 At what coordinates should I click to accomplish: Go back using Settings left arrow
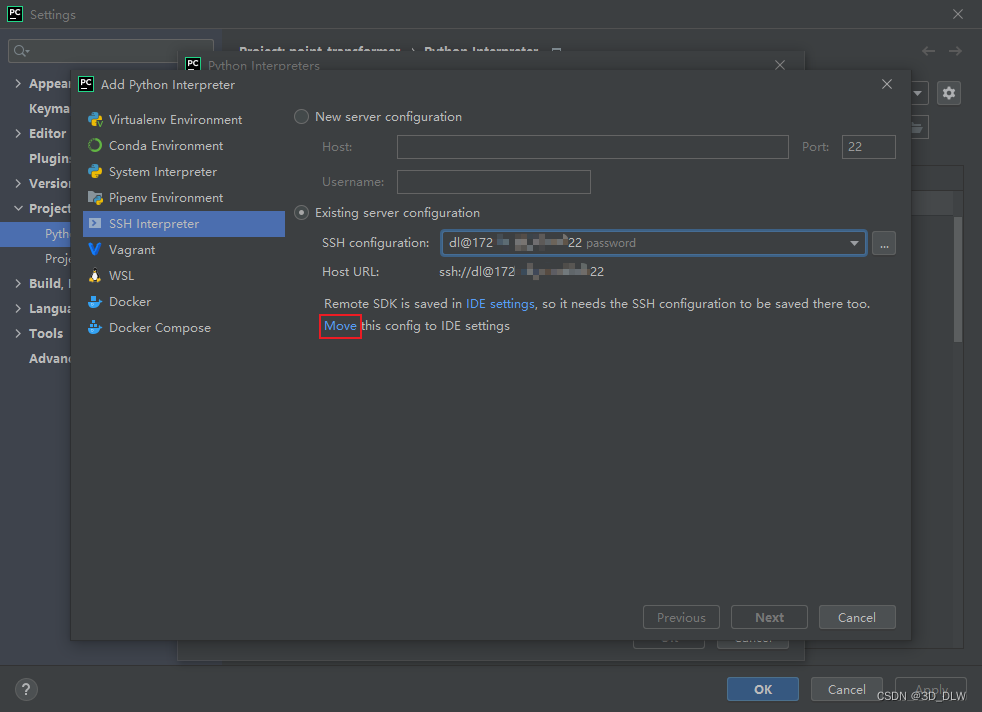(928, 51)
